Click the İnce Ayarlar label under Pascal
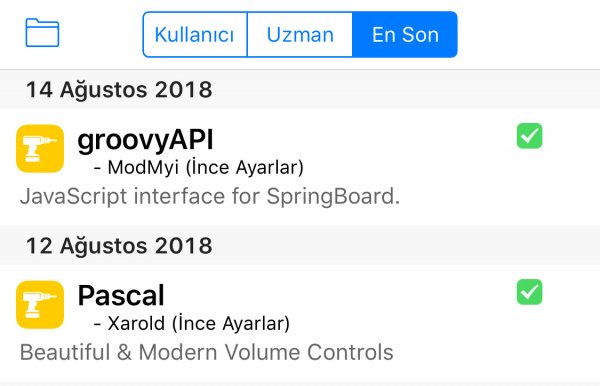 [x=231, y=324]
